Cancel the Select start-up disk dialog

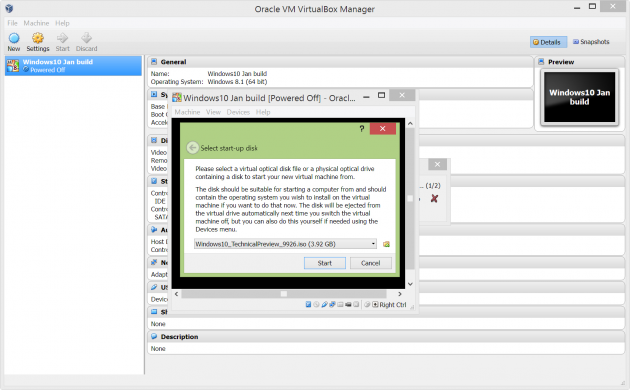pos(370,263)
